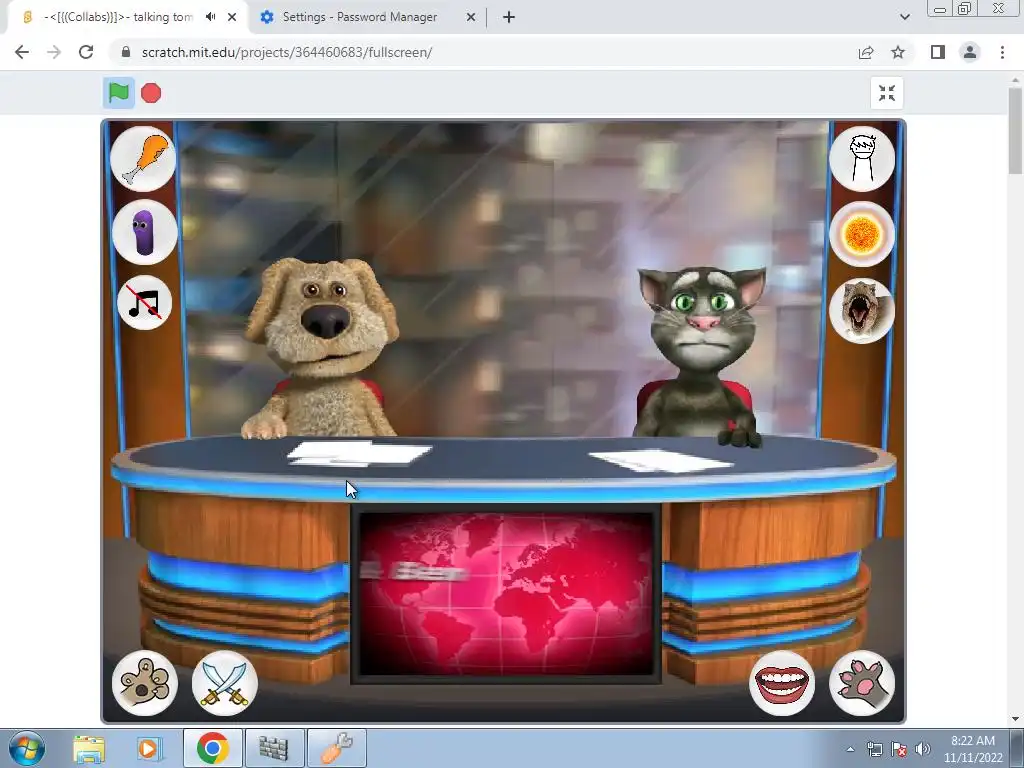This screenshot has width=1024, height=768.
Task: Reload the current page
Action: click(86, 52)
